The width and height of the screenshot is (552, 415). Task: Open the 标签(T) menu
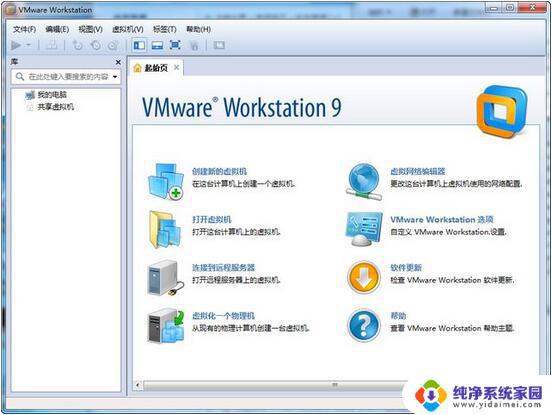164,29
